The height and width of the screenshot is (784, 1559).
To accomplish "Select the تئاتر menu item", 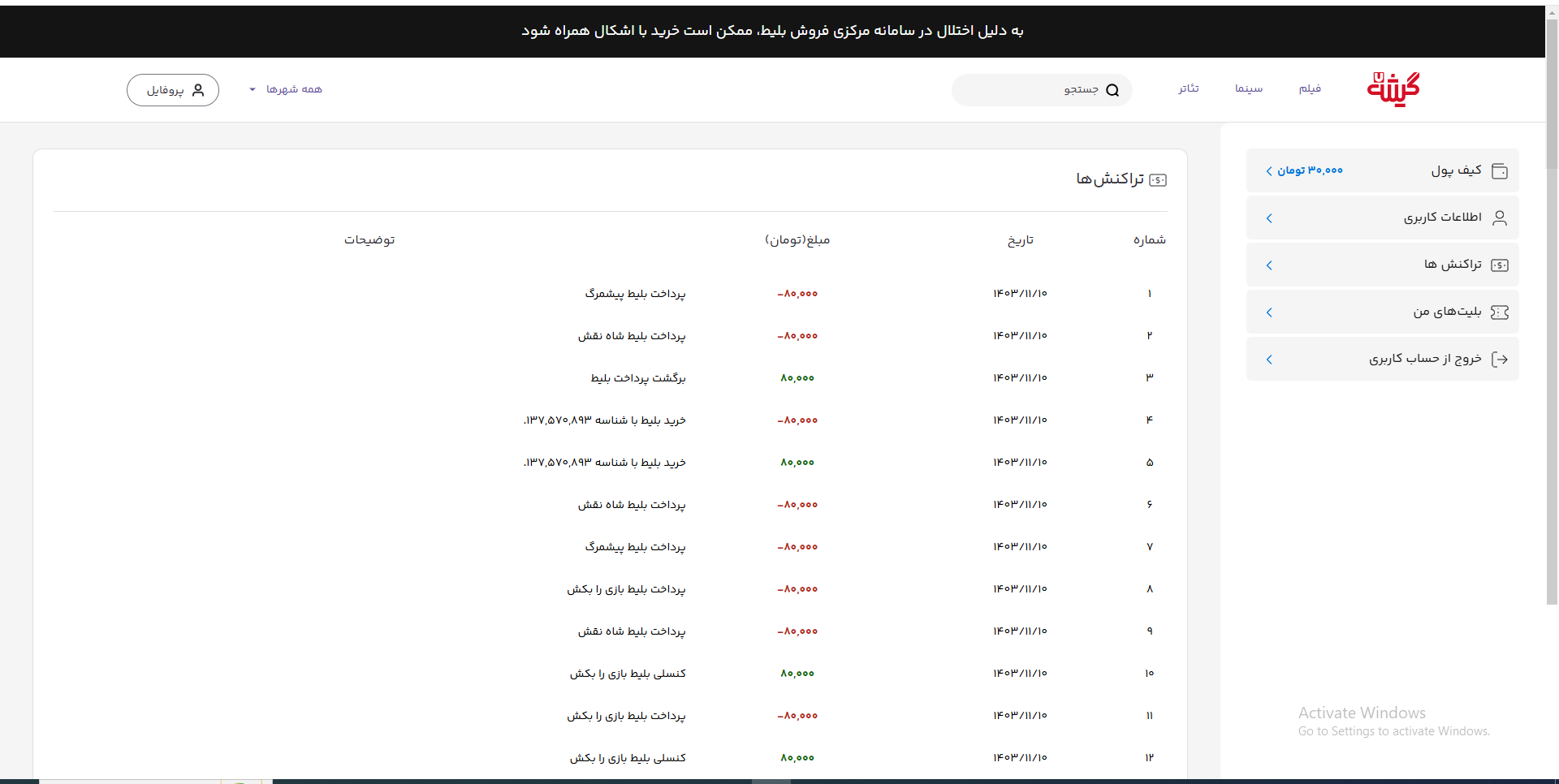I will [x=1189, y=88].
